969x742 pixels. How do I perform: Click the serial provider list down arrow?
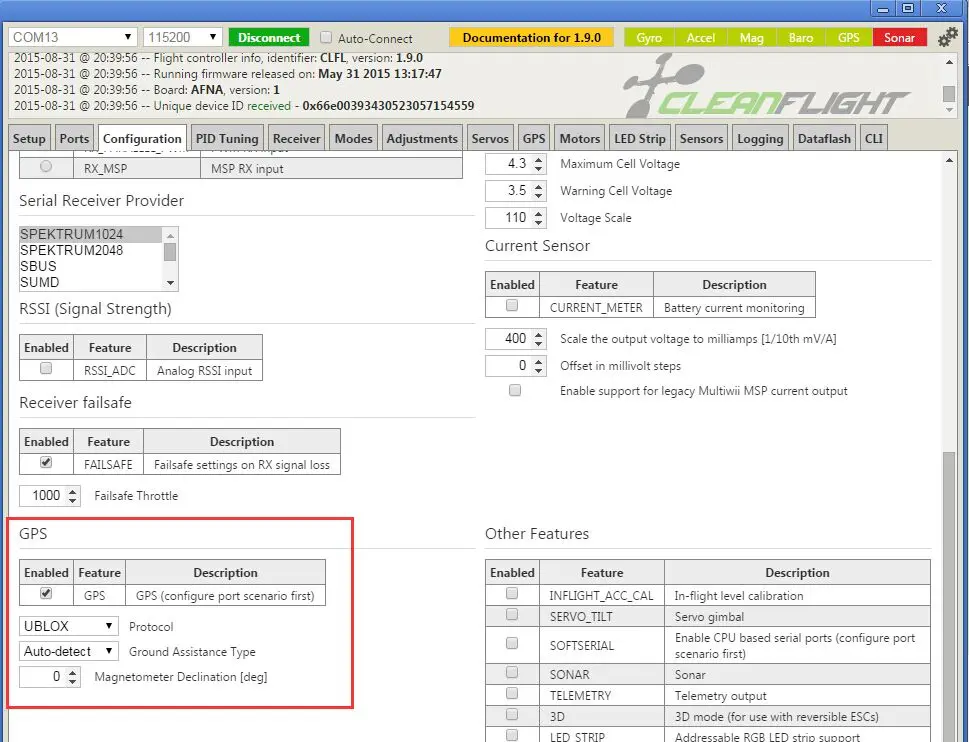pyautogui.click(x=171, y=283)
